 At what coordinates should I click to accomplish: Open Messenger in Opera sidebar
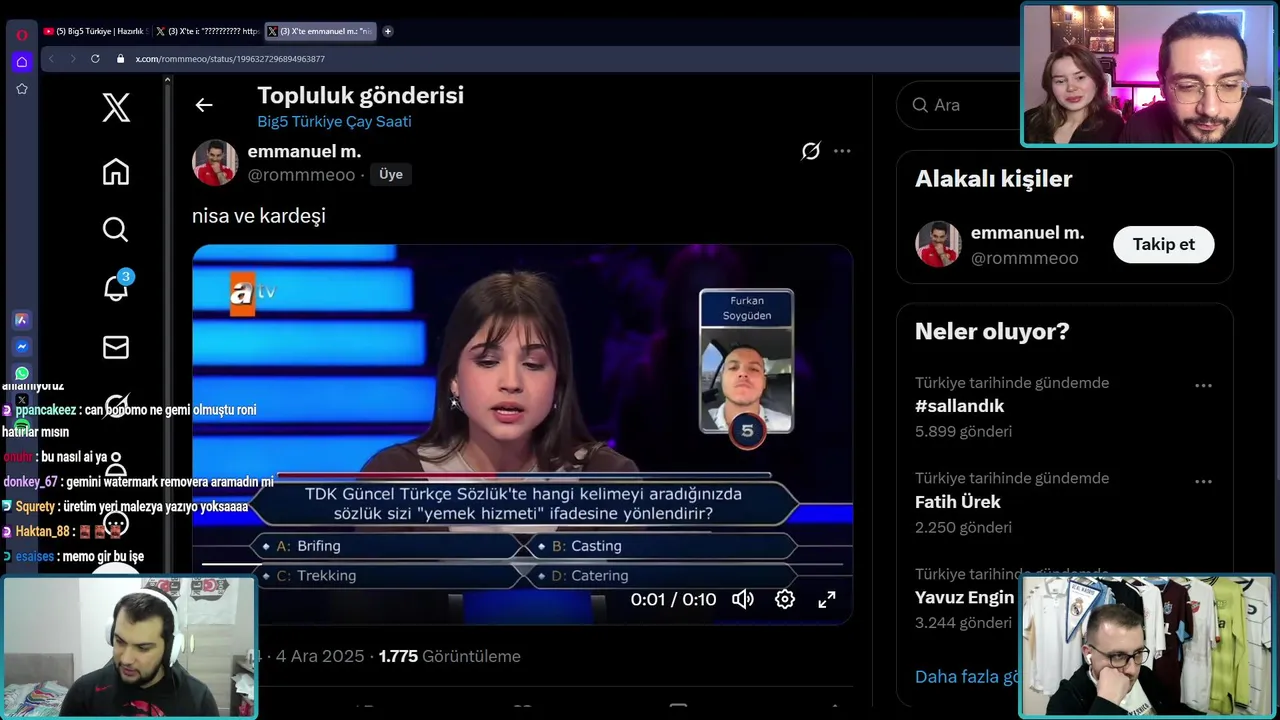[22, 347]
